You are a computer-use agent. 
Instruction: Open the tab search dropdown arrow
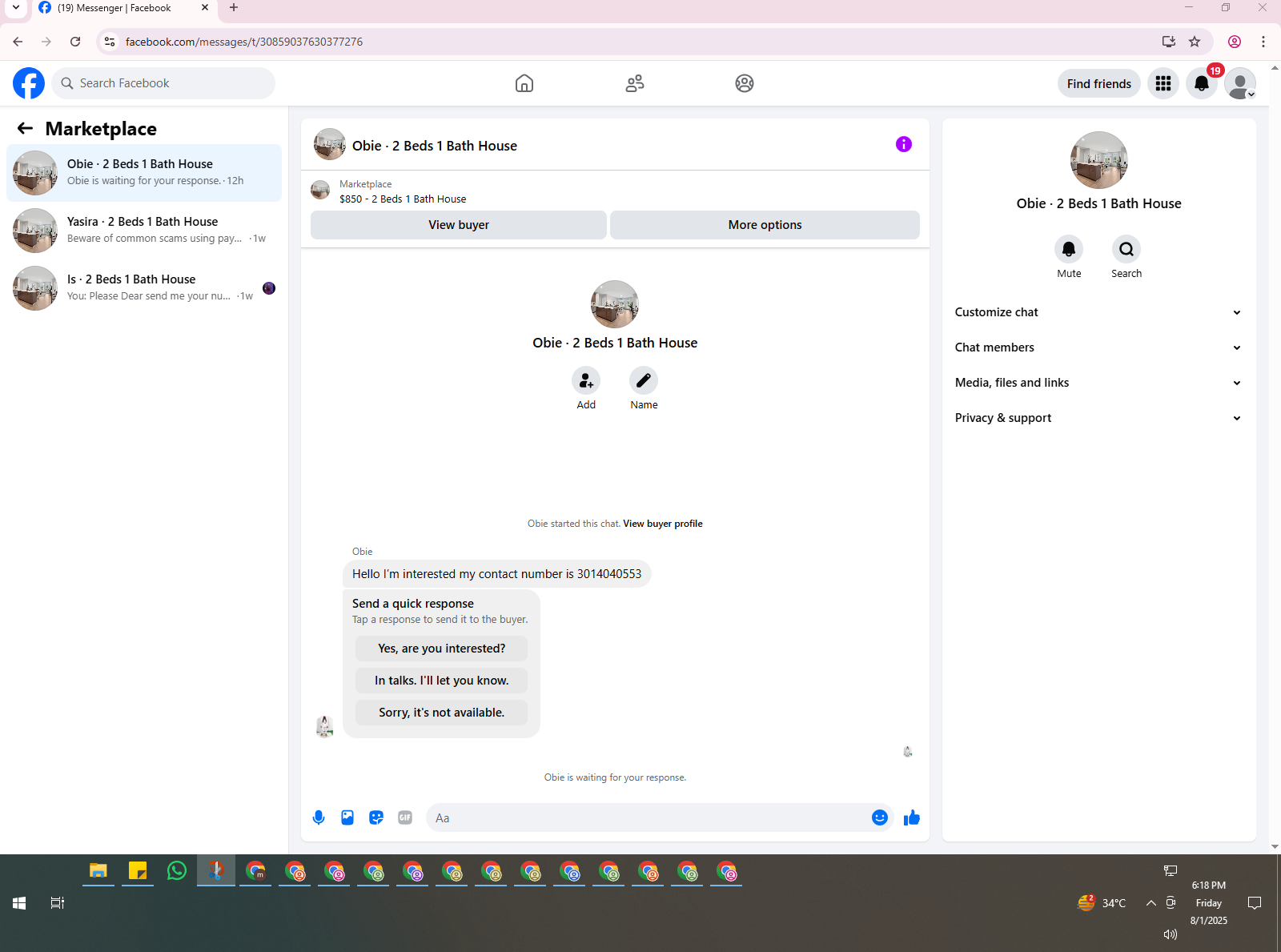[16, 8]
